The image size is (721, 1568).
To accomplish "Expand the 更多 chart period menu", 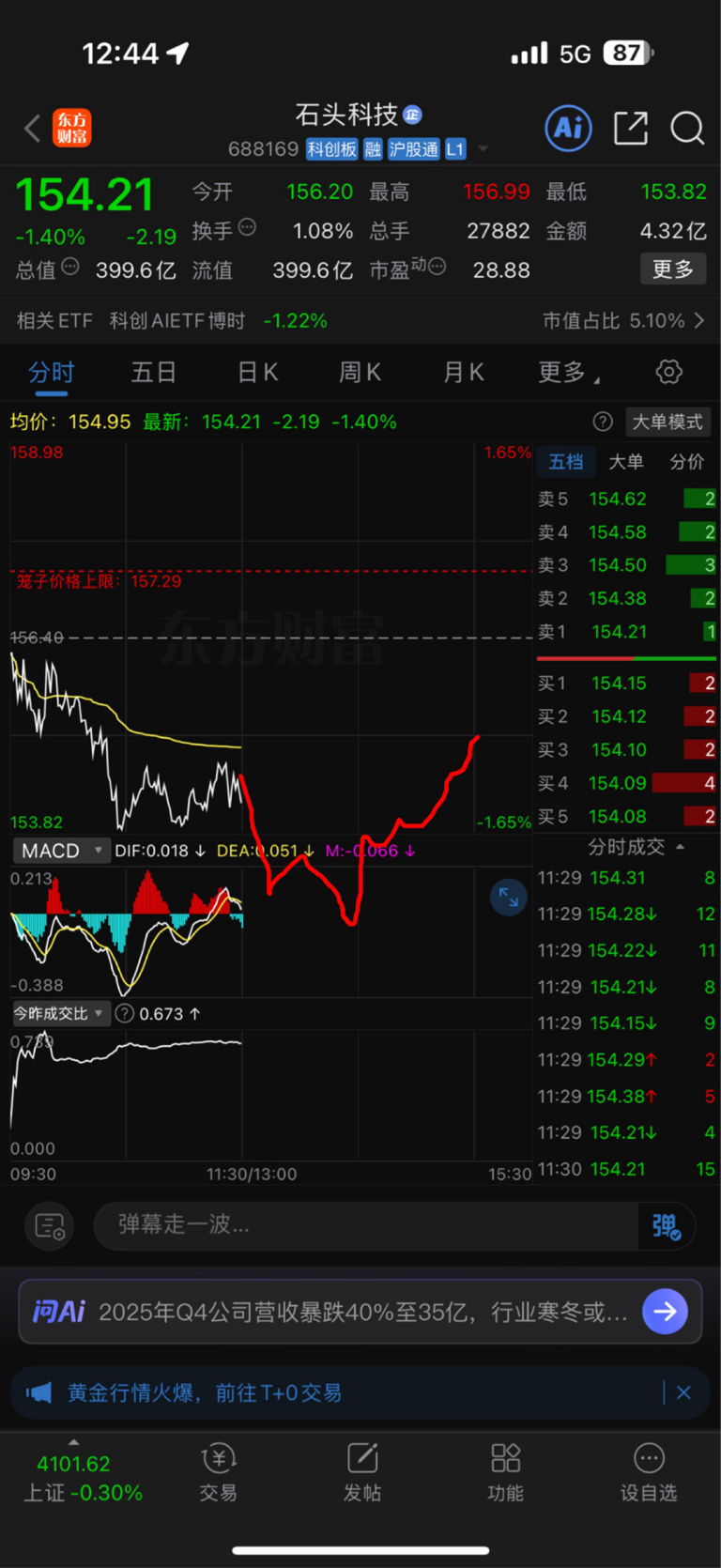I will click(x=568, y=372).
